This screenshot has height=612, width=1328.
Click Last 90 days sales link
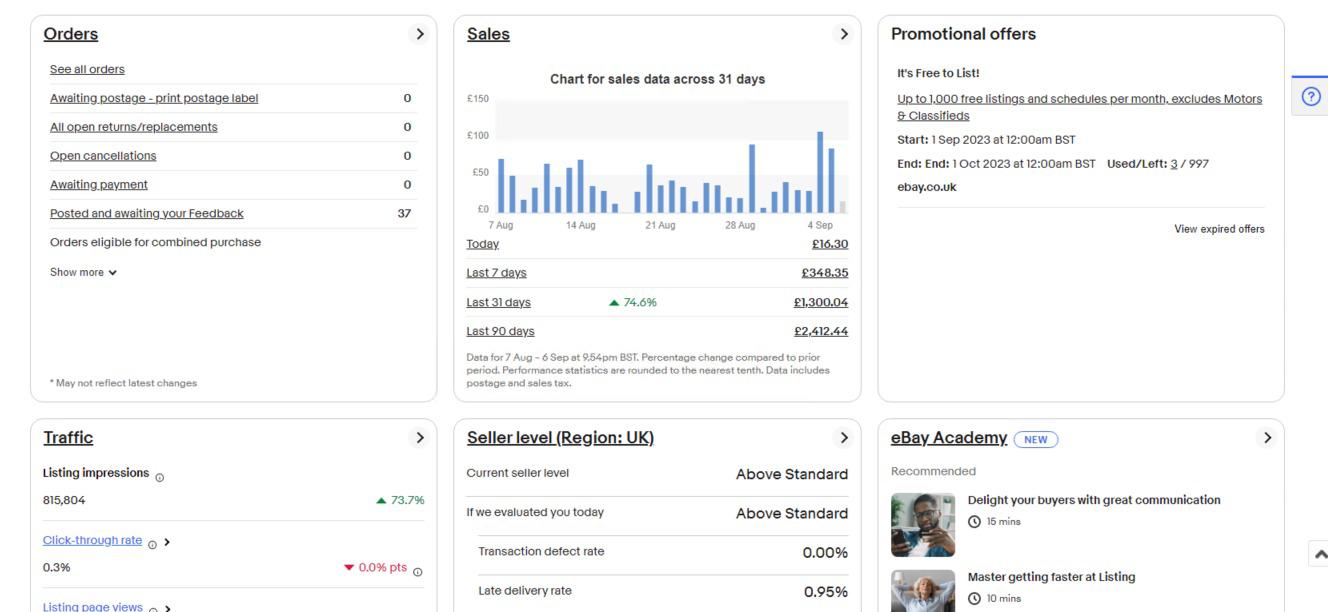click(501, 331)
